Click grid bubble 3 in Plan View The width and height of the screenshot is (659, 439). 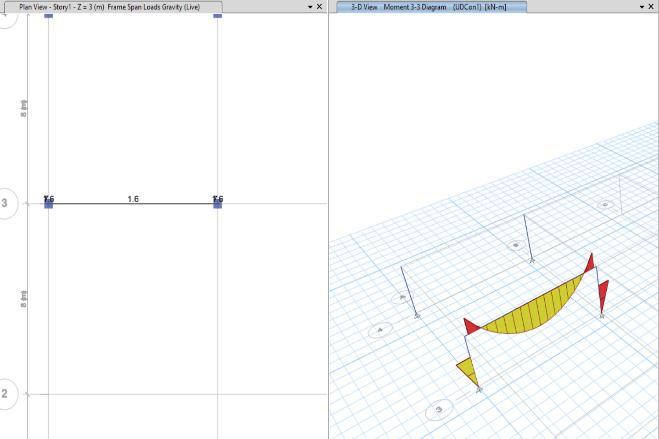(5, 203)
